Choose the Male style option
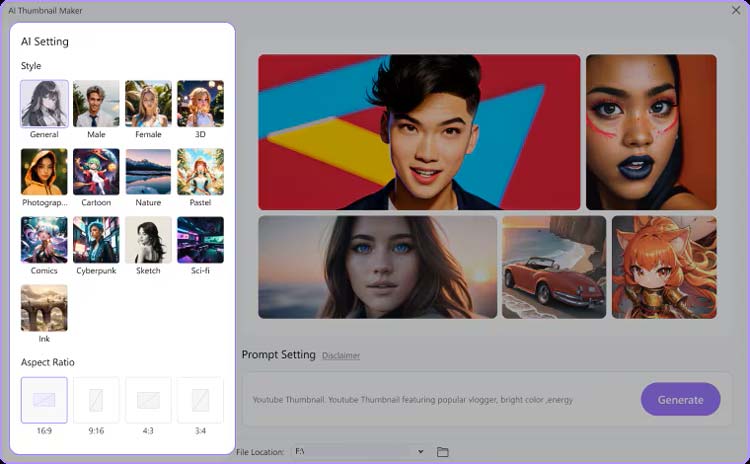The width and height of the screenshot is (750, 464). pos(96,104)
